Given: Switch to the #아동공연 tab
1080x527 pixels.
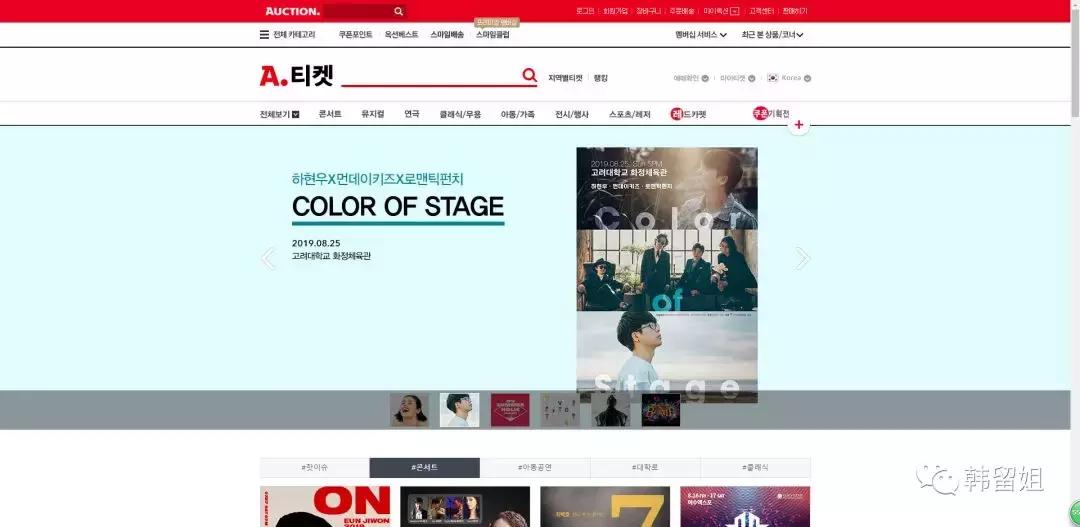Looking at the screenshot, I should (x=535, y=468).
